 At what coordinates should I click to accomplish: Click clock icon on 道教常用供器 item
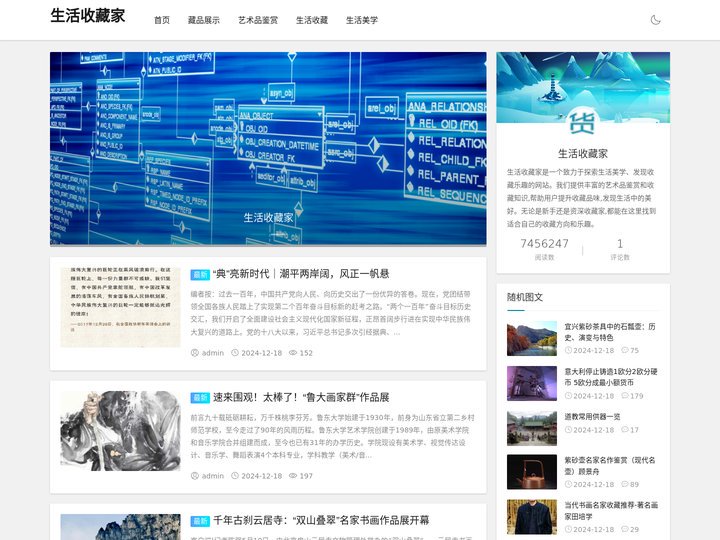[568, 430]
